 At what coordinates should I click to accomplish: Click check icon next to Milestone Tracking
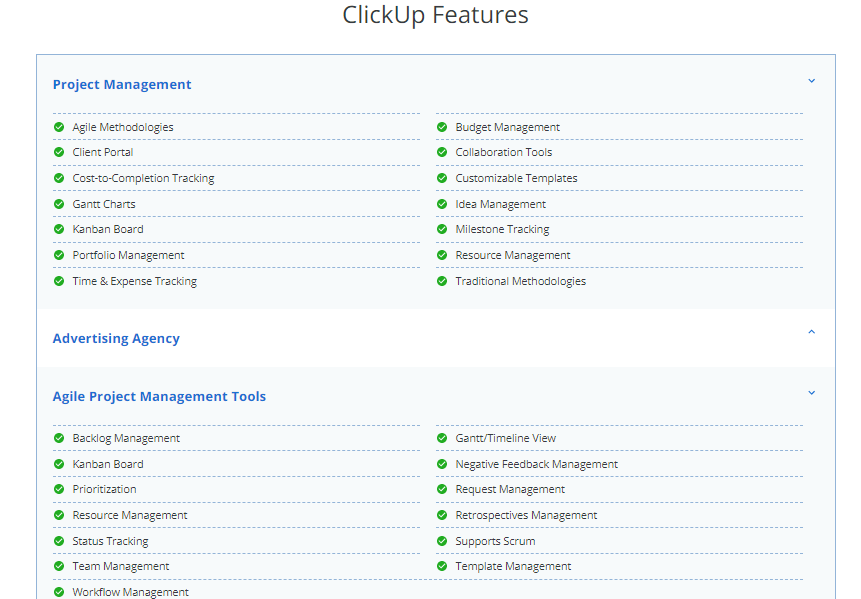point(442,229)
